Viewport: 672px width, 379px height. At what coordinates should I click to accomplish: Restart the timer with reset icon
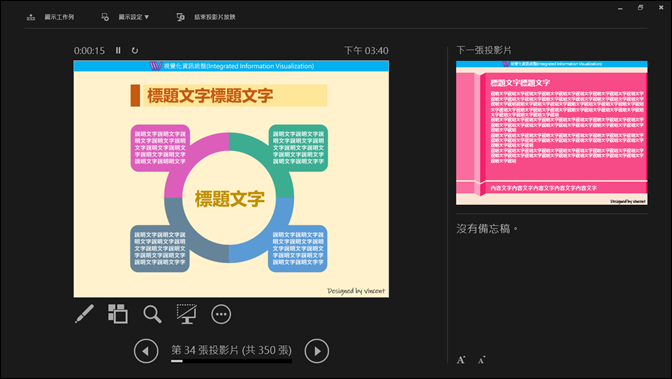click(135, 51)
